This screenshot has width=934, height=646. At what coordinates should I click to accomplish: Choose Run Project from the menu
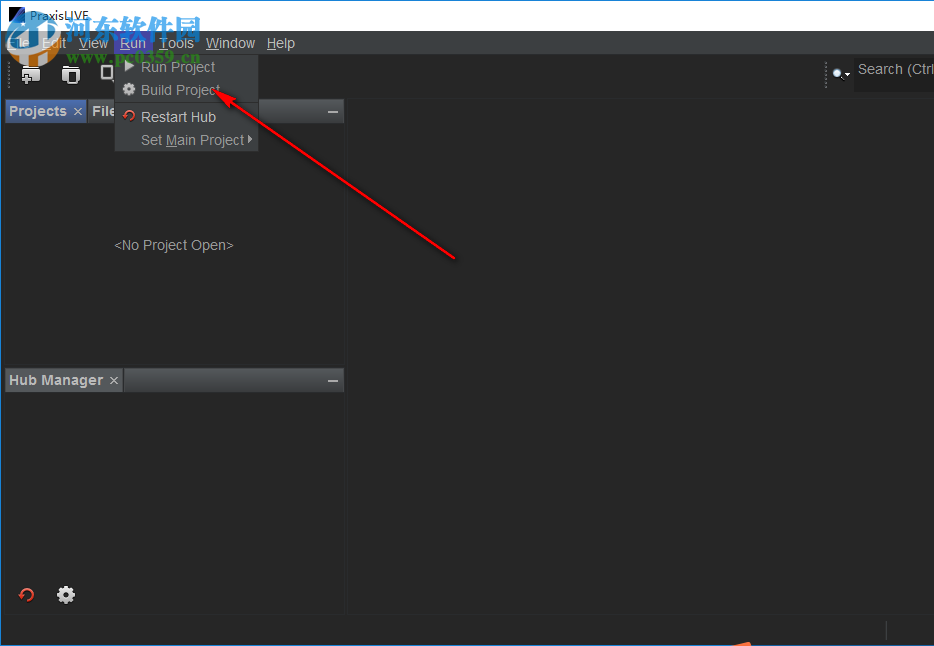(186, 67)
